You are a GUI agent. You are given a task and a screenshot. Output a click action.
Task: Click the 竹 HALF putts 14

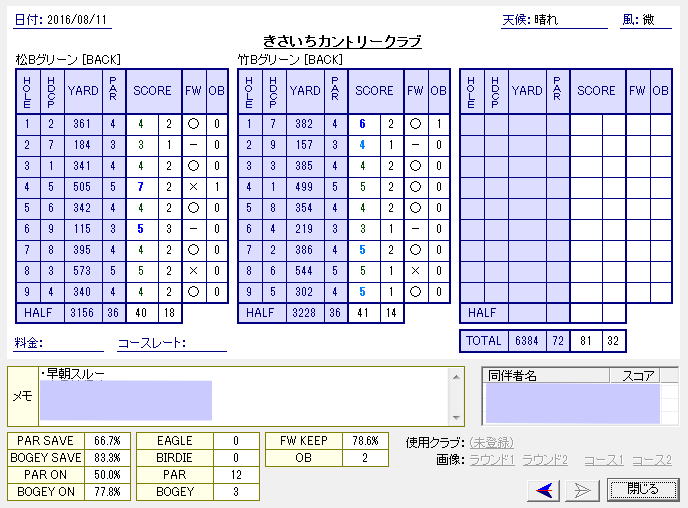click(x=391, y=313)
